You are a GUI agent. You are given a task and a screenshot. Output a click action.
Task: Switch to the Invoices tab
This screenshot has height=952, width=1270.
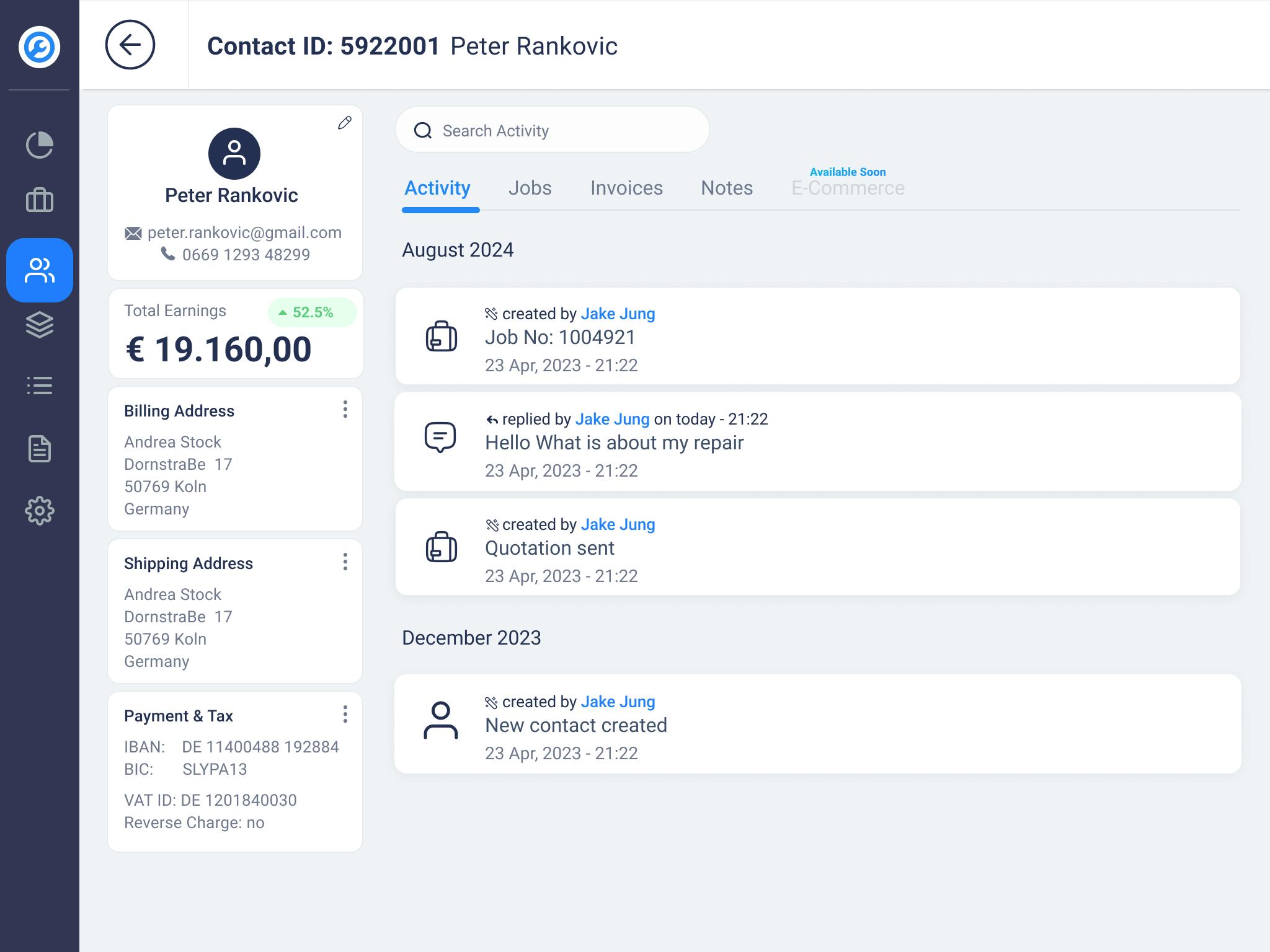[626, 188]
